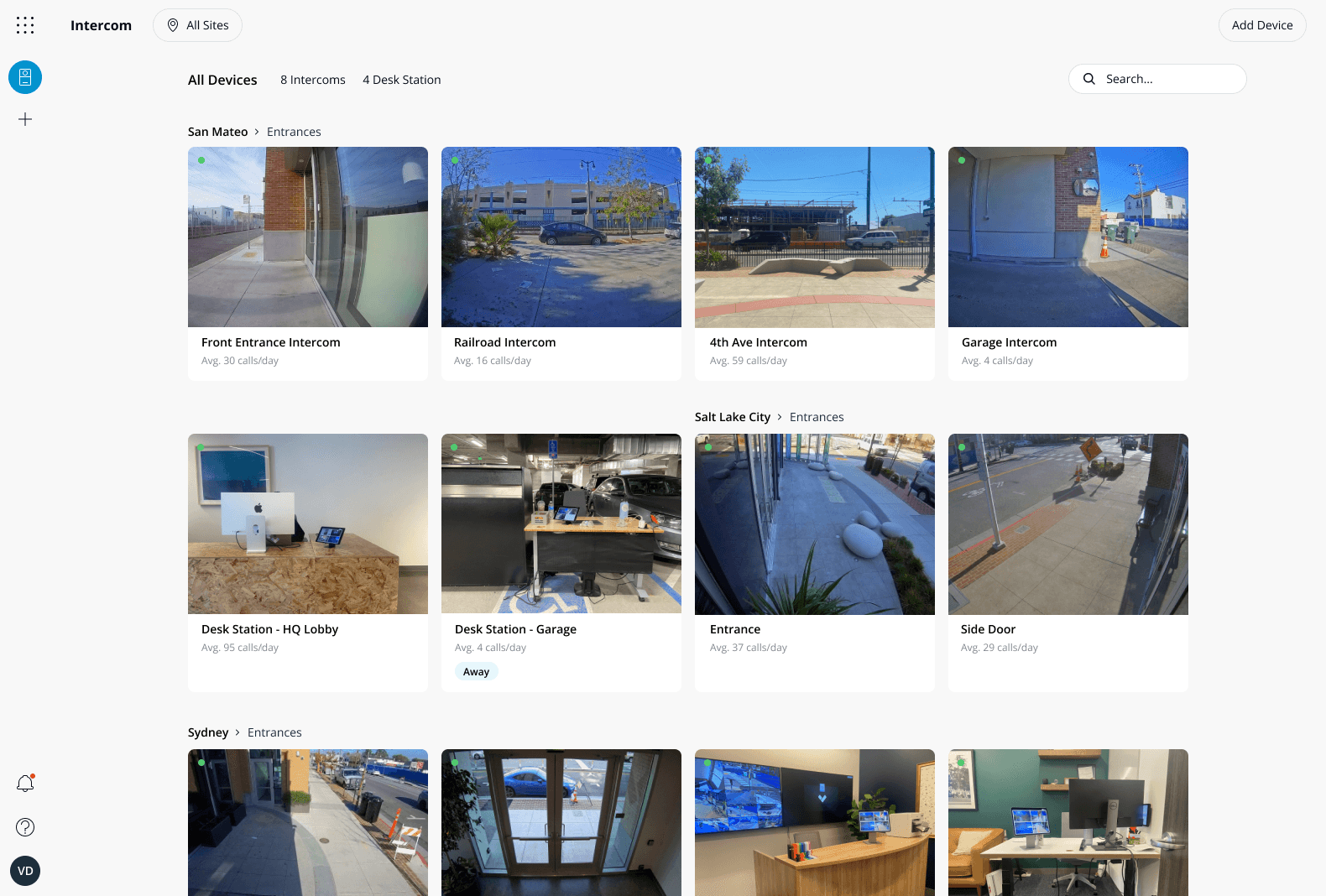Viewport: 1326px width, 896px height.
Task: Expand the chevron after Sydney
Action: pyautogui.click(x=238, y=732)
